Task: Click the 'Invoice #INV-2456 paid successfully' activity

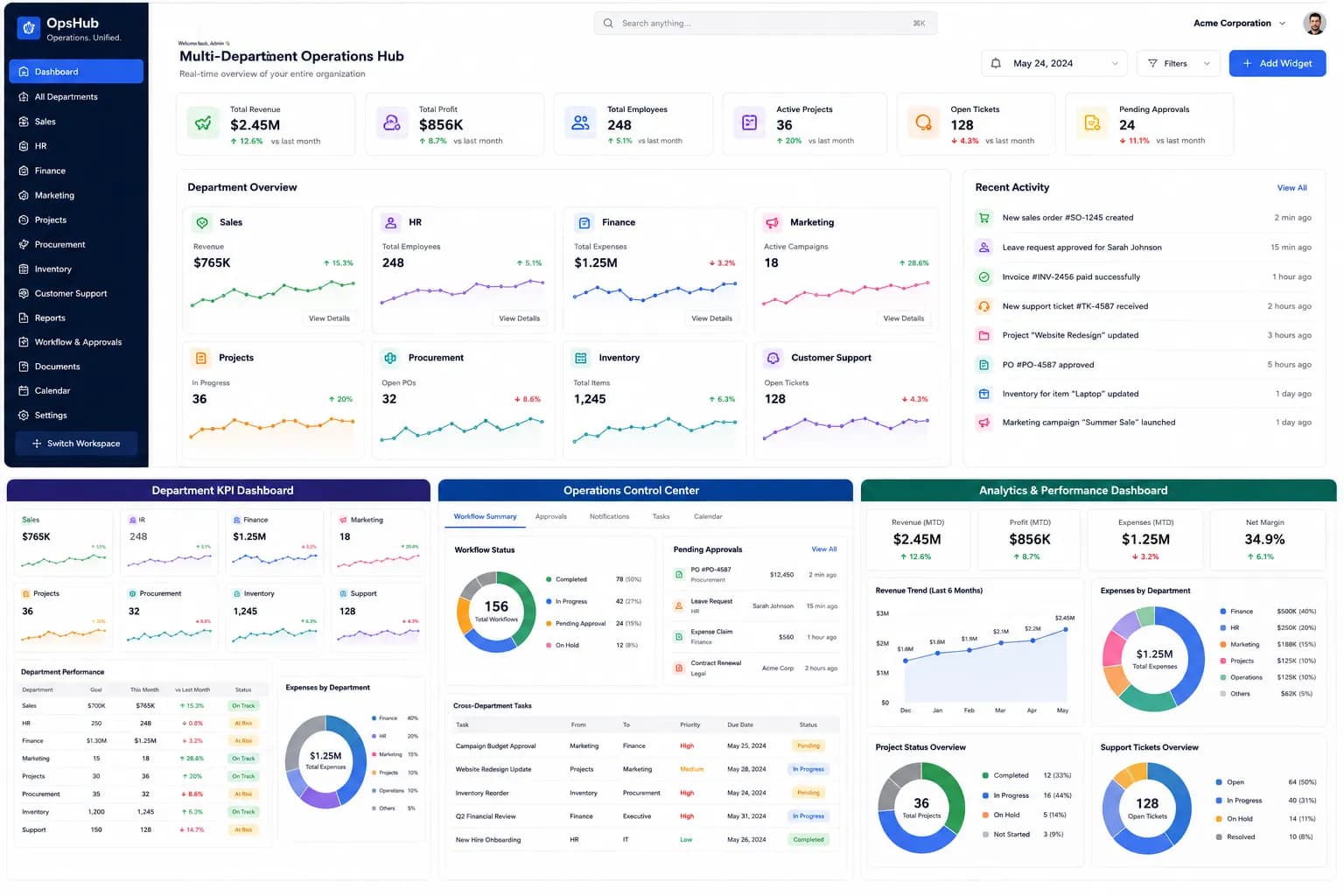Action: (1144, 276)
